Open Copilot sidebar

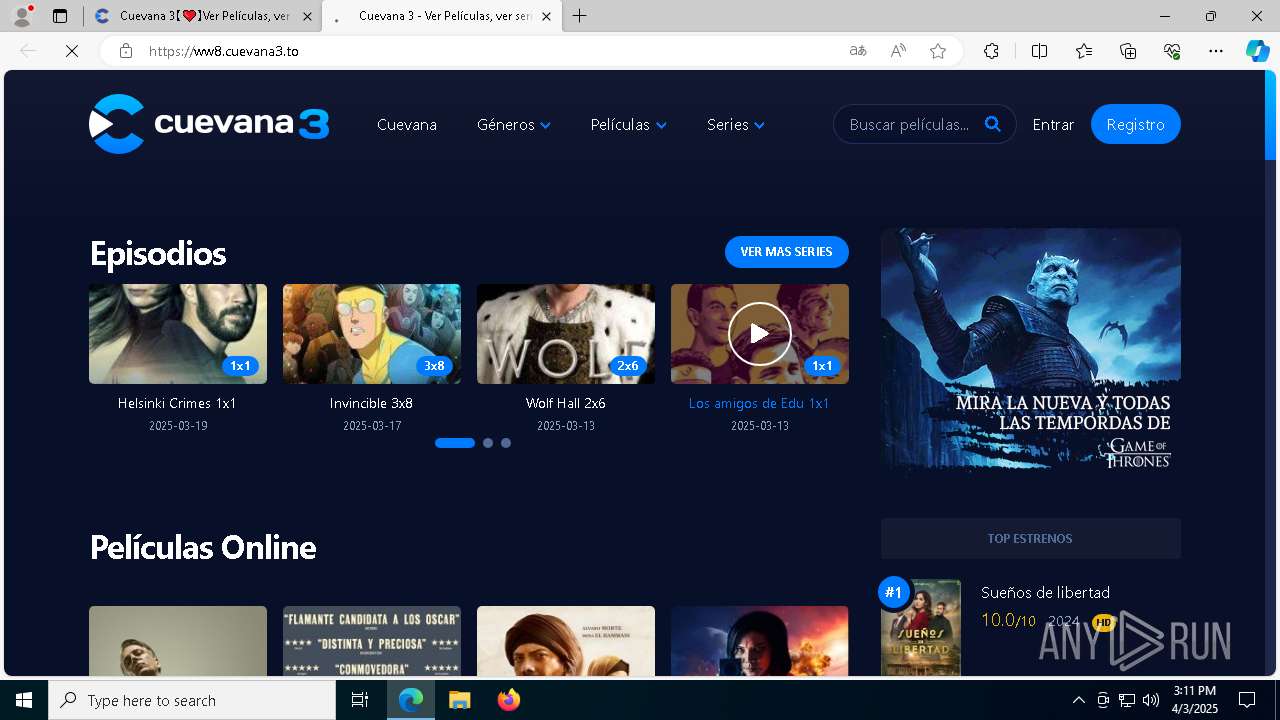(1257, 51)
